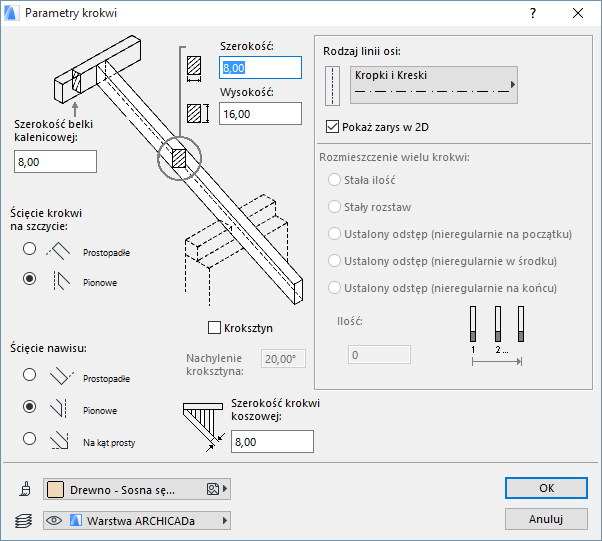Open Drewno - Sosna material dropdown

137,489
